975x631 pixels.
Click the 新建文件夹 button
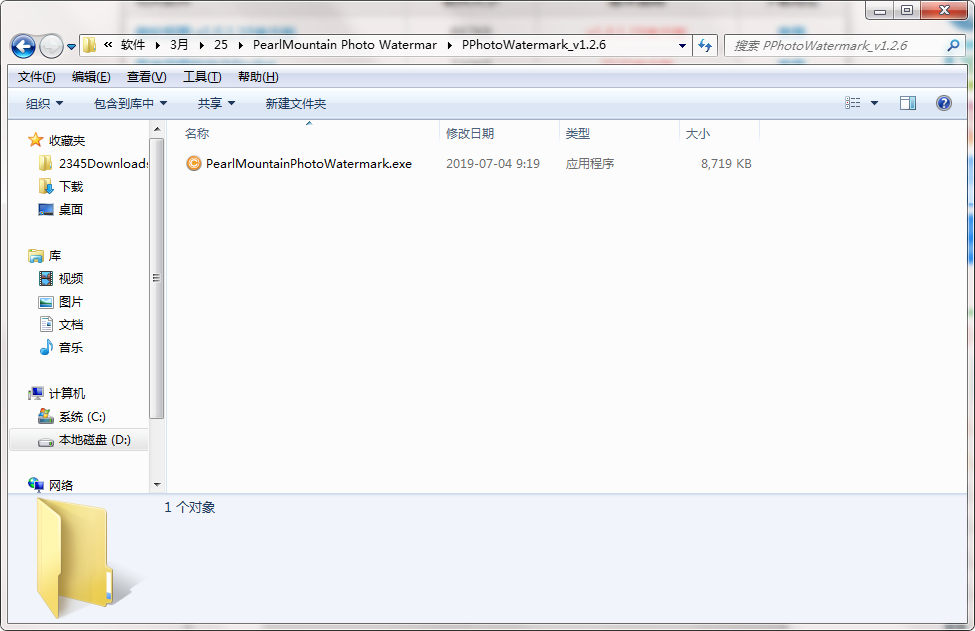(295, 103)
